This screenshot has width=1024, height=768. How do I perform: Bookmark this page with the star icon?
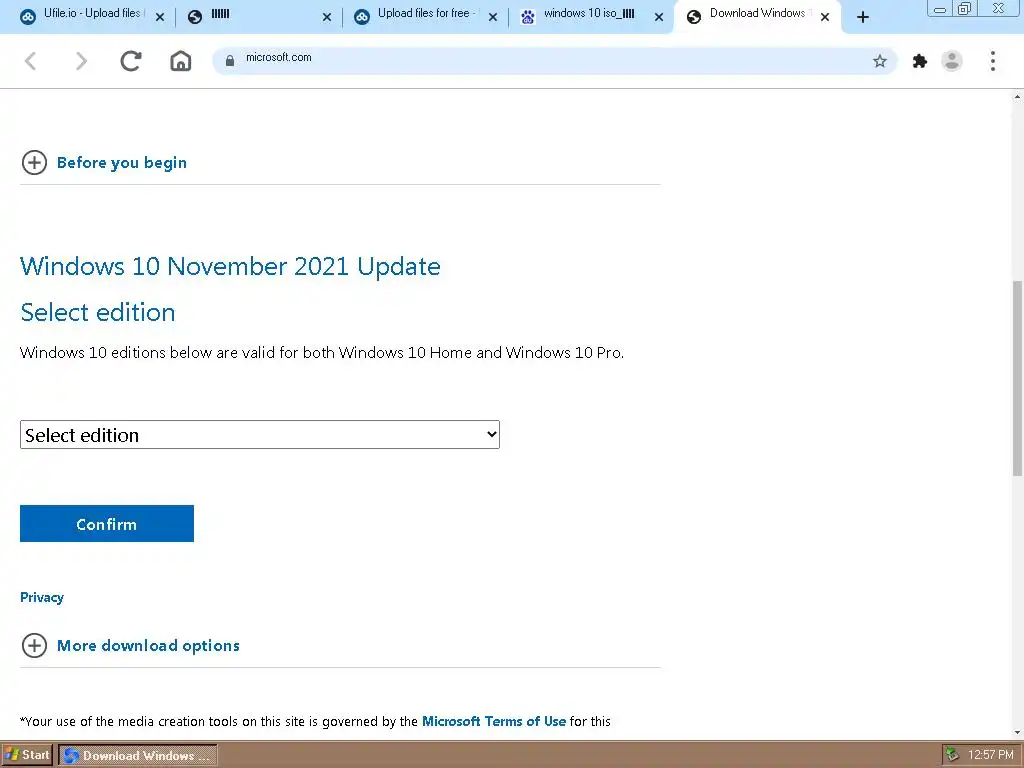880,61
